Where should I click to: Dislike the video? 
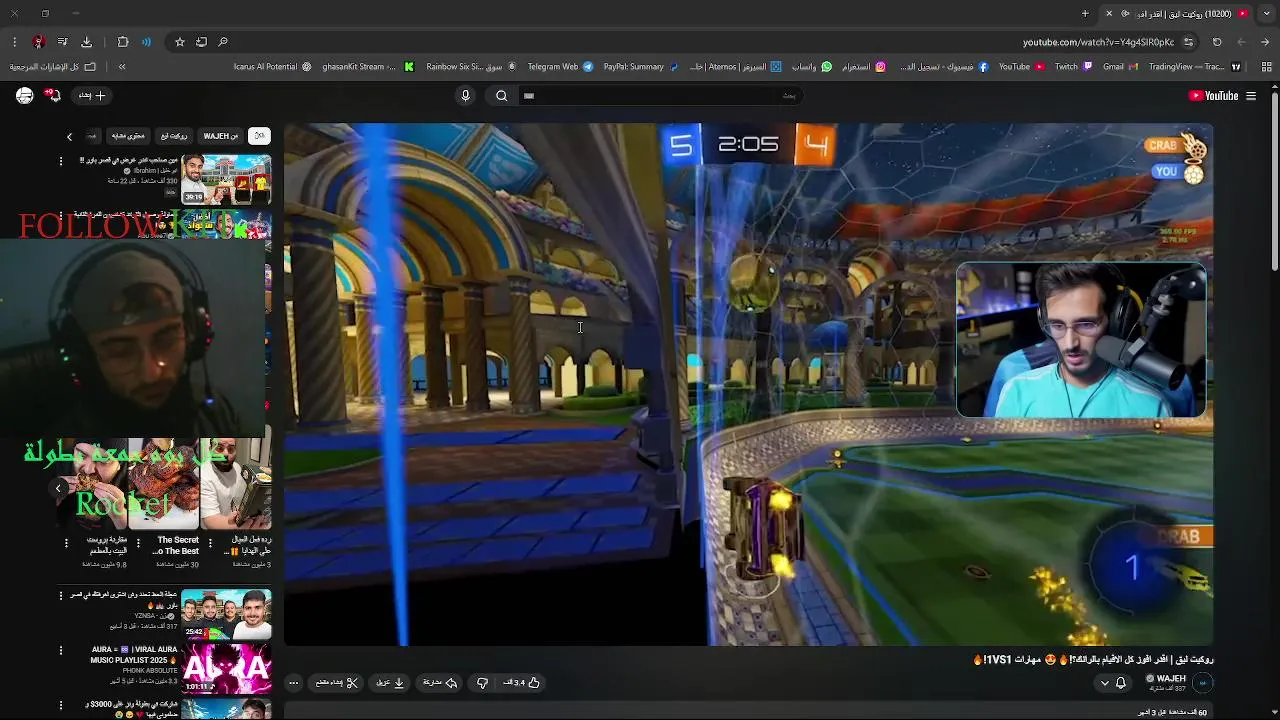tap(482, 683)
